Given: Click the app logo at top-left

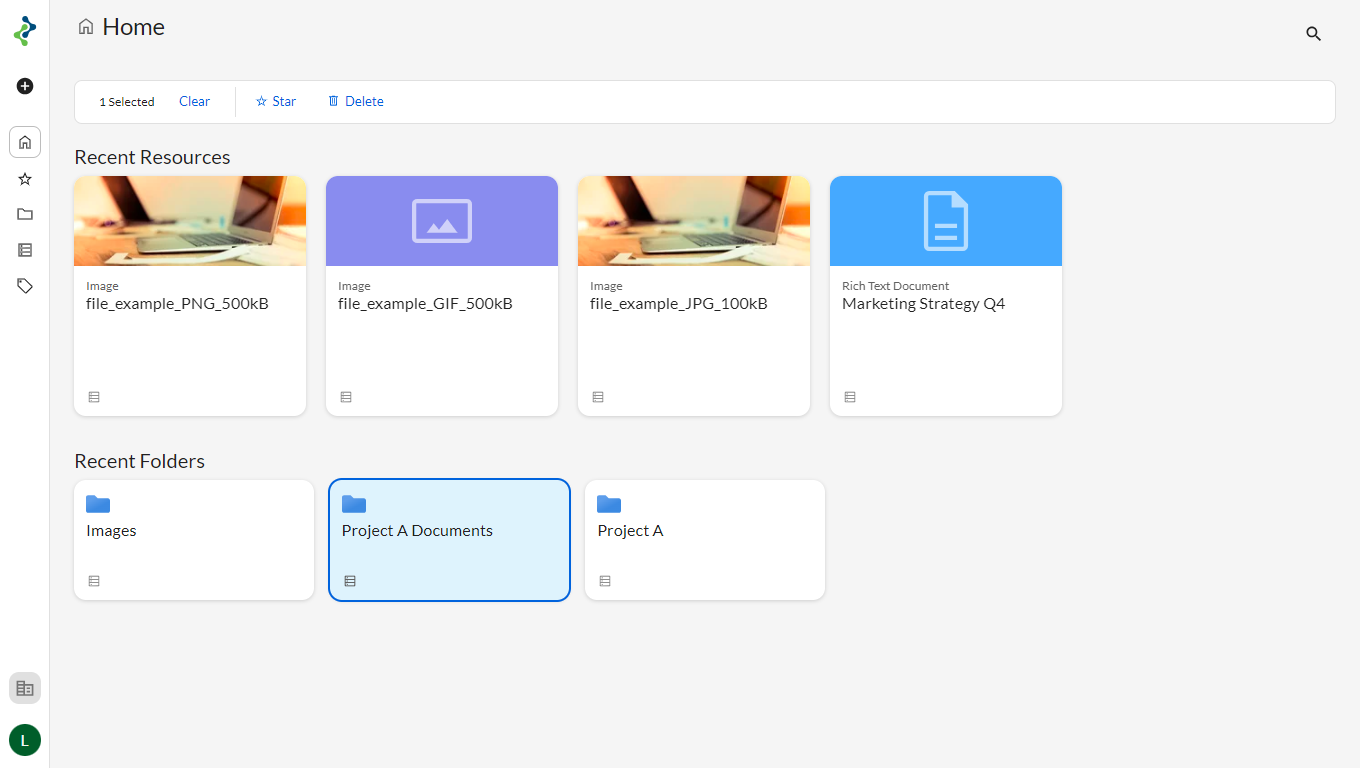Looking at the screenshot, I should 25,31.
